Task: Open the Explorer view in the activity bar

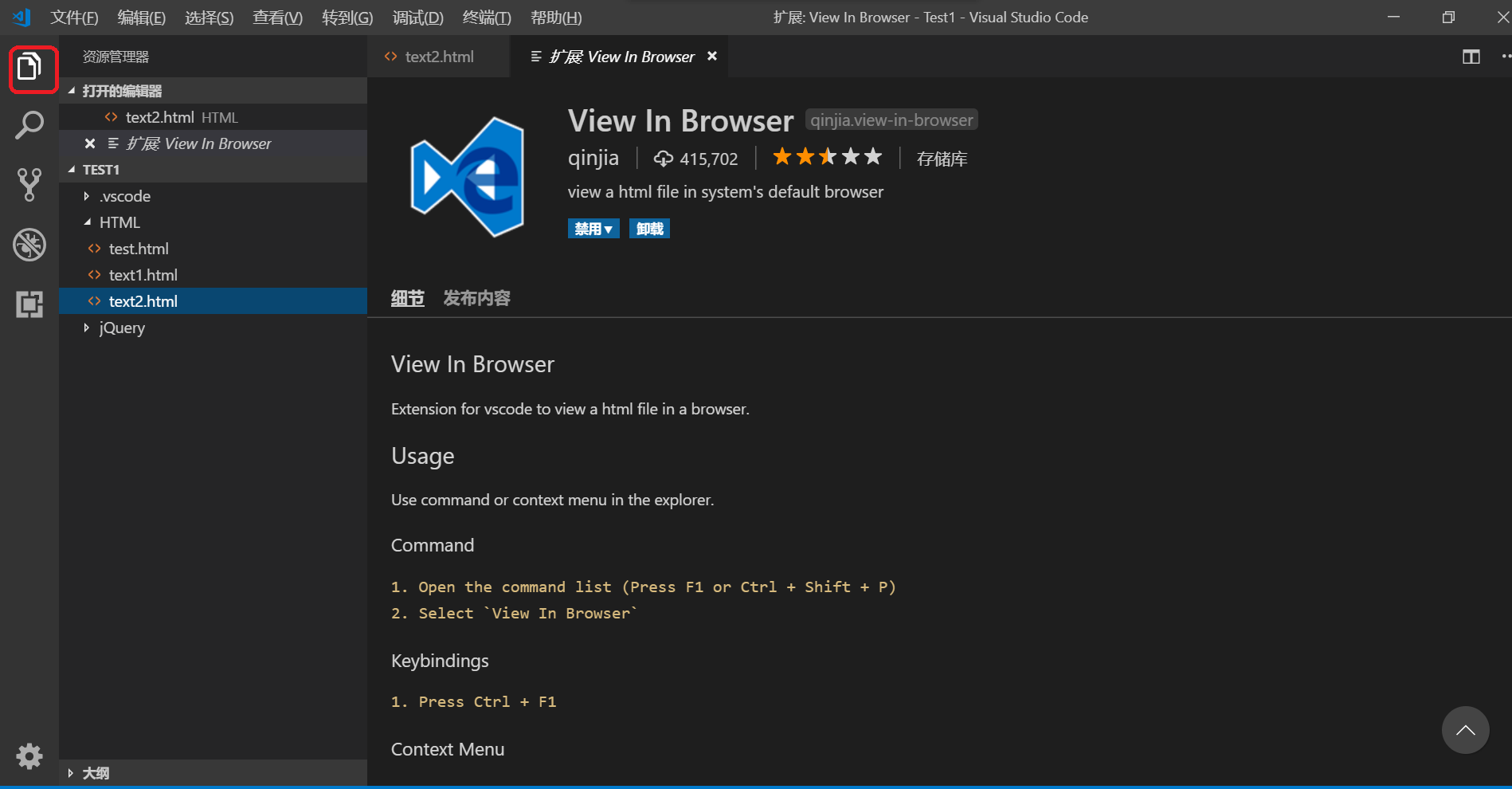Action: coord(30,69)
